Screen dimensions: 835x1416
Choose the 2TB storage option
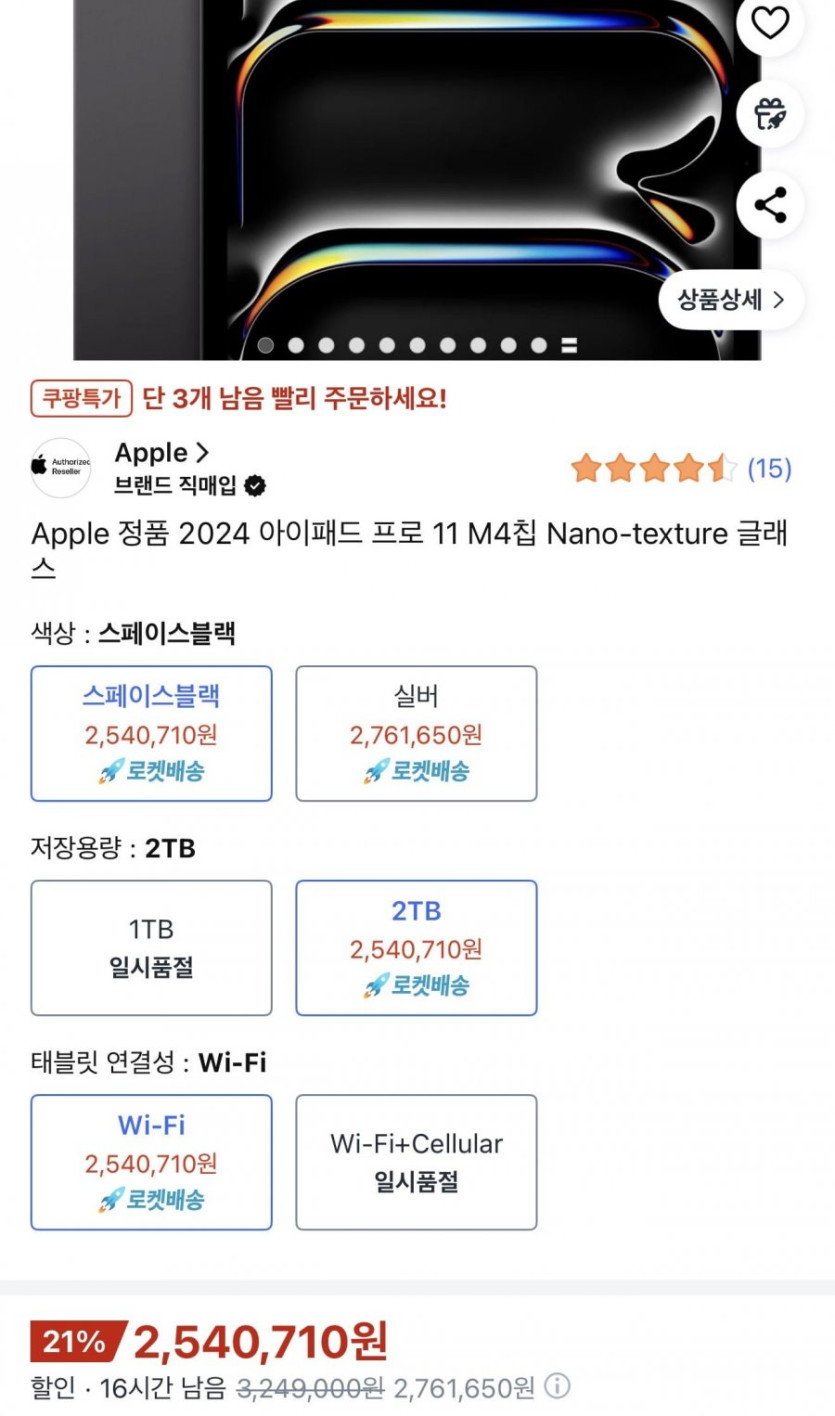click(x=416, y=947)
